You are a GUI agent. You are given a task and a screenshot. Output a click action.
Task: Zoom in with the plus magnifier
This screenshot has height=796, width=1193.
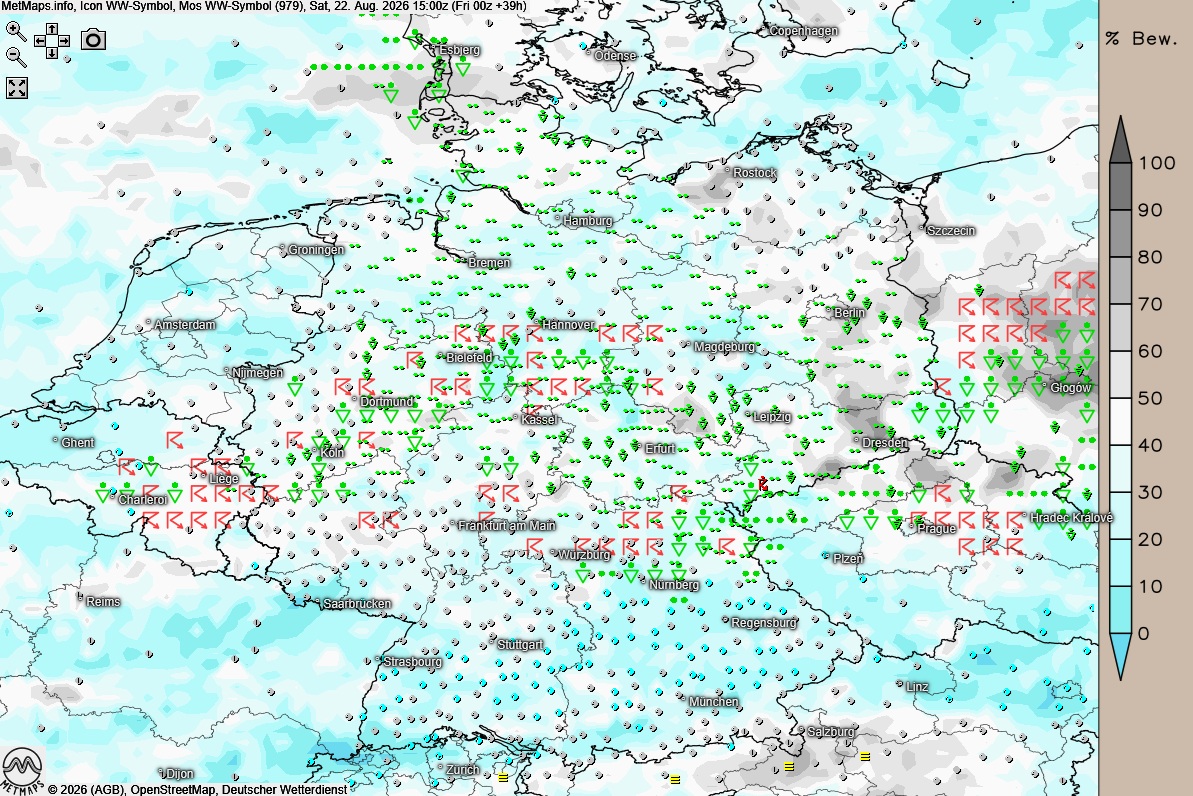coord(15,31)
